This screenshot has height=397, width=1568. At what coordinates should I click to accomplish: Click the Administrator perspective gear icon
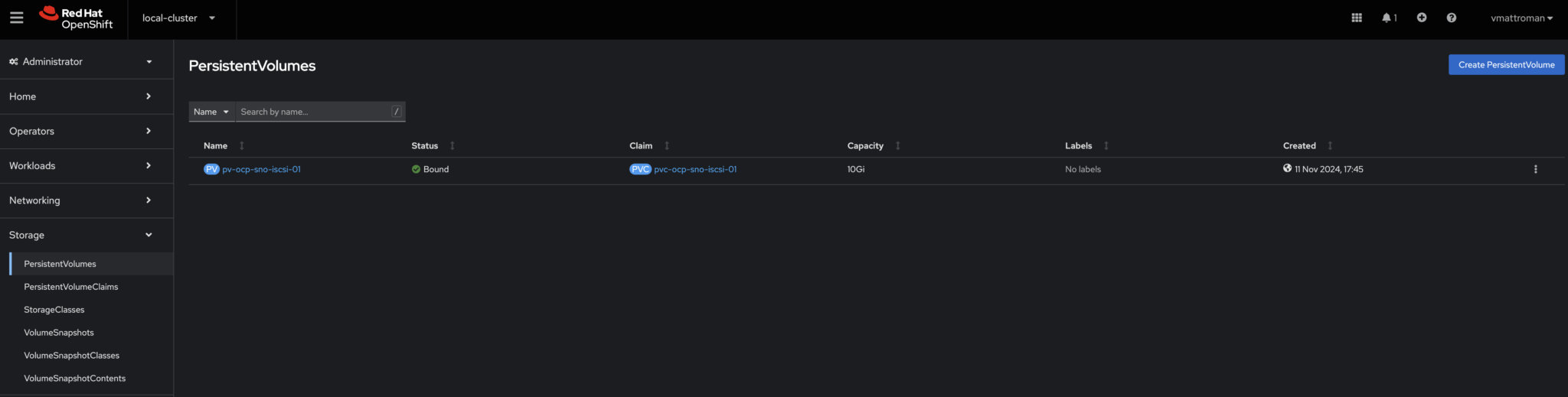tap(14, 61)
